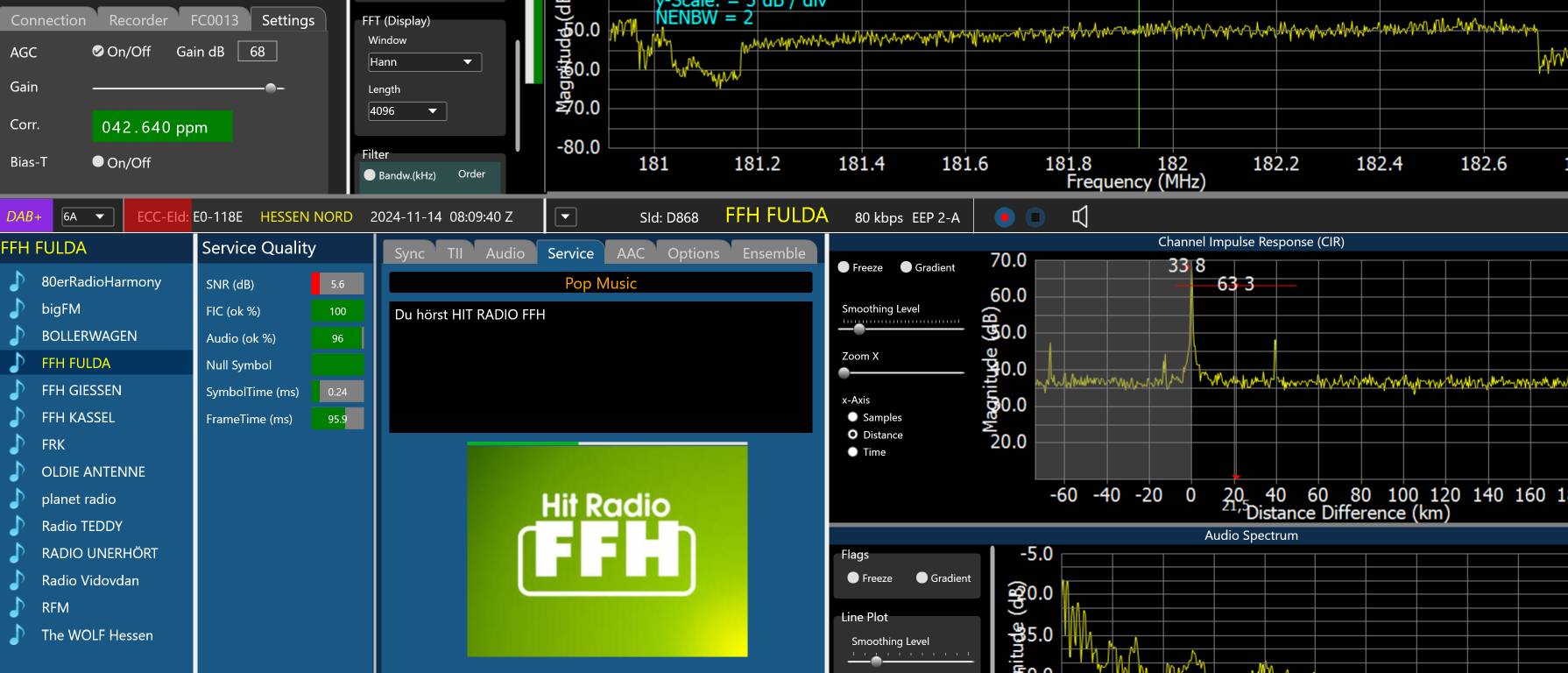Open the 6A channel selector dropdown

88,216
